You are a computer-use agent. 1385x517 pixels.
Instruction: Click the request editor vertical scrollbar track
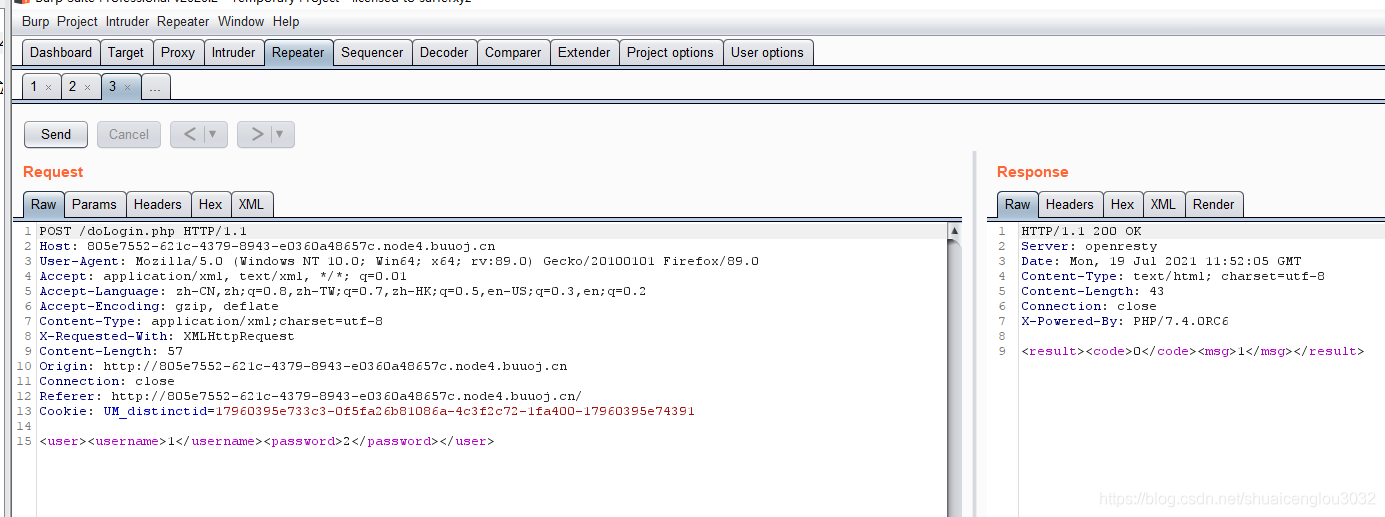point(954,380)
